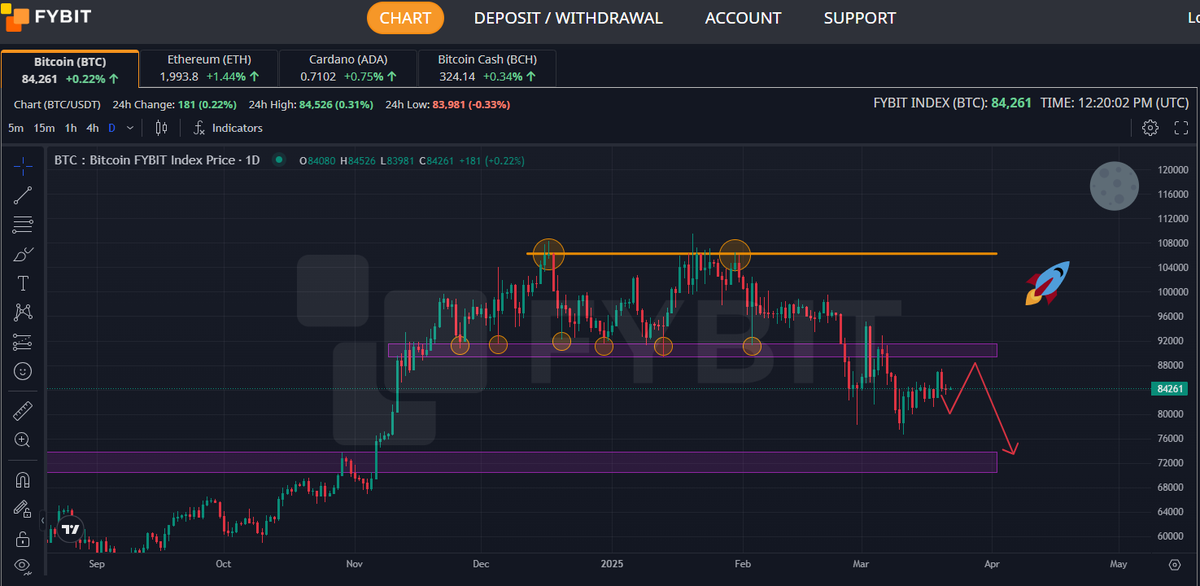Switch to the 5m timeframe

click(16, 128)
